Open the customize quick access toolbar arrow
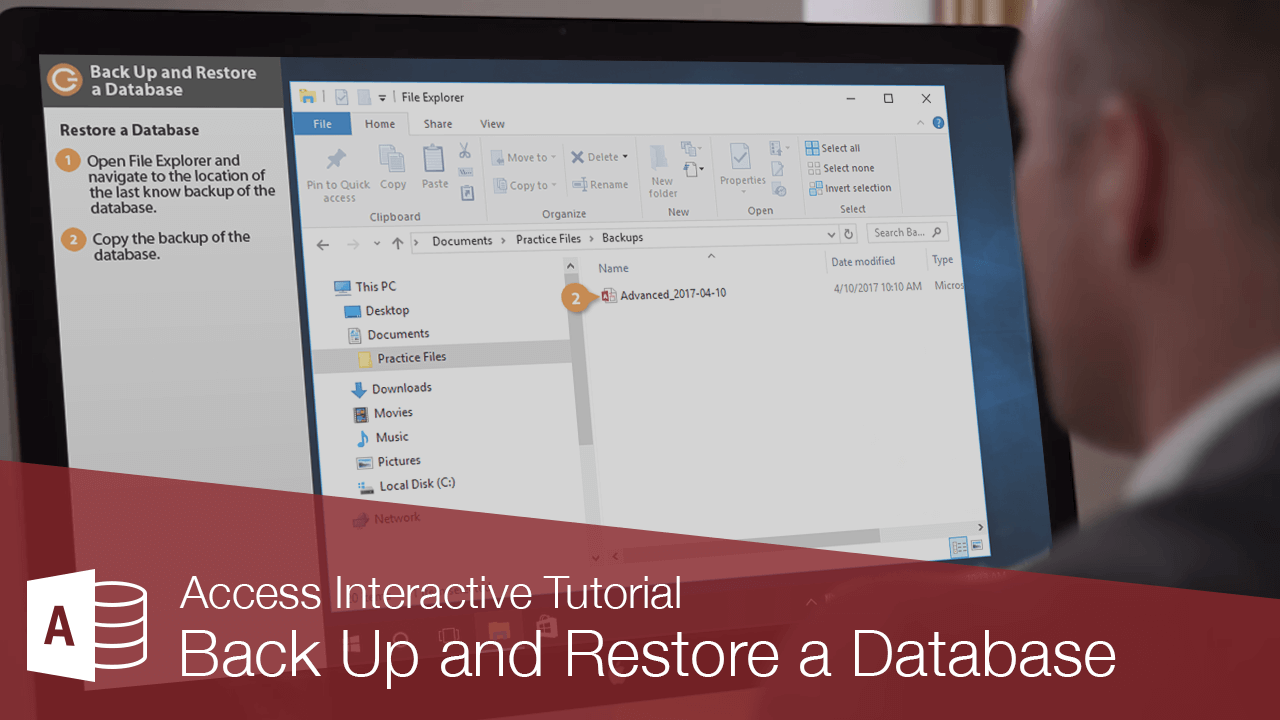The height and width of the screenshot is (720, 1280). 383,97
